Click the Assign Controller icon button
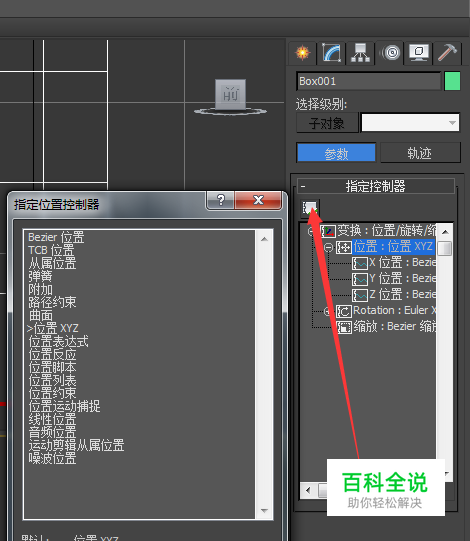This screenshot has height=541, width=470. 310,208
